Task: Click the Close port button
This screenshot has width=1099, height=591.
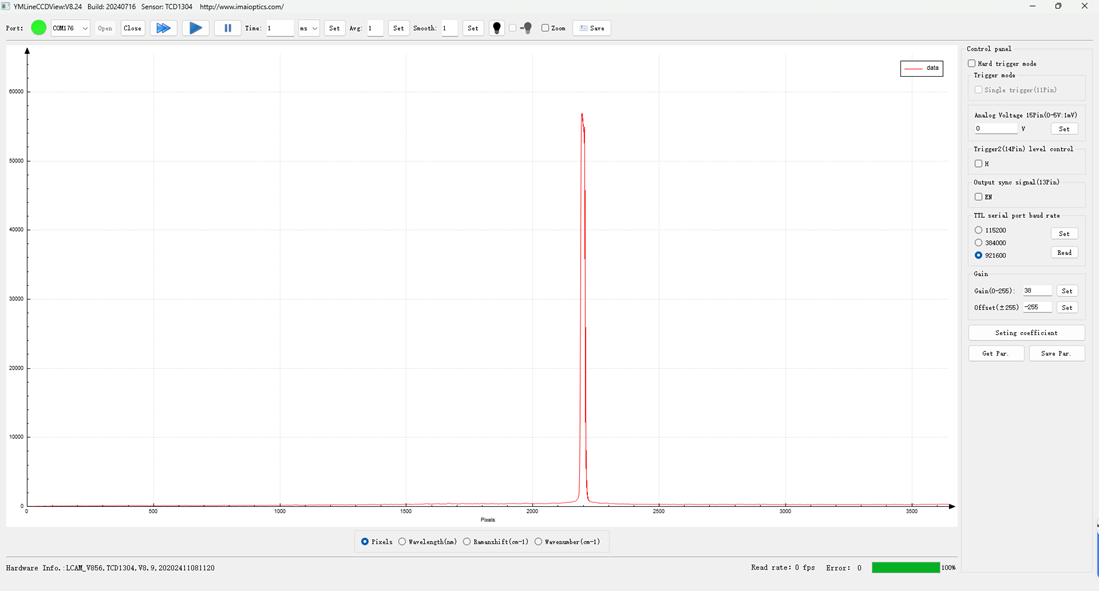Action: click(x=132, y=28)
